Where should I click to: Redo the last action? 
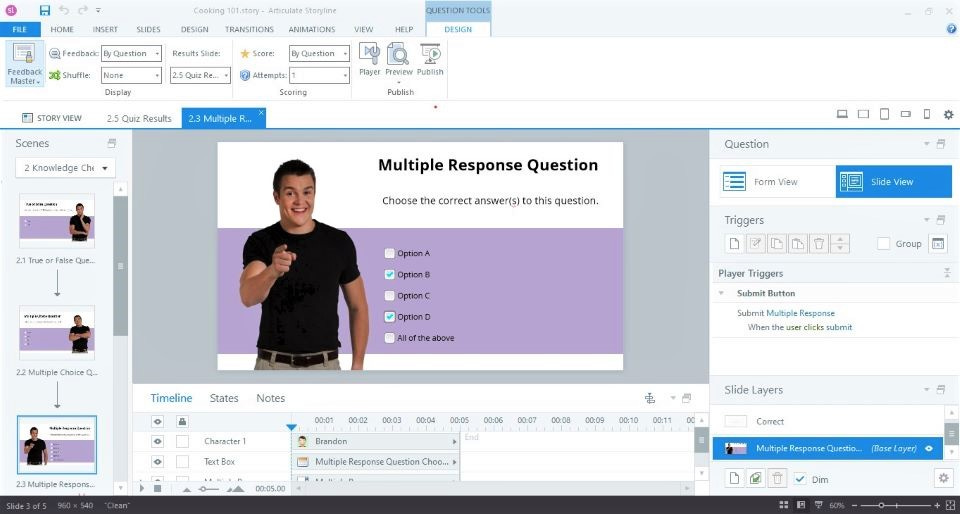[x=83, y=10]
